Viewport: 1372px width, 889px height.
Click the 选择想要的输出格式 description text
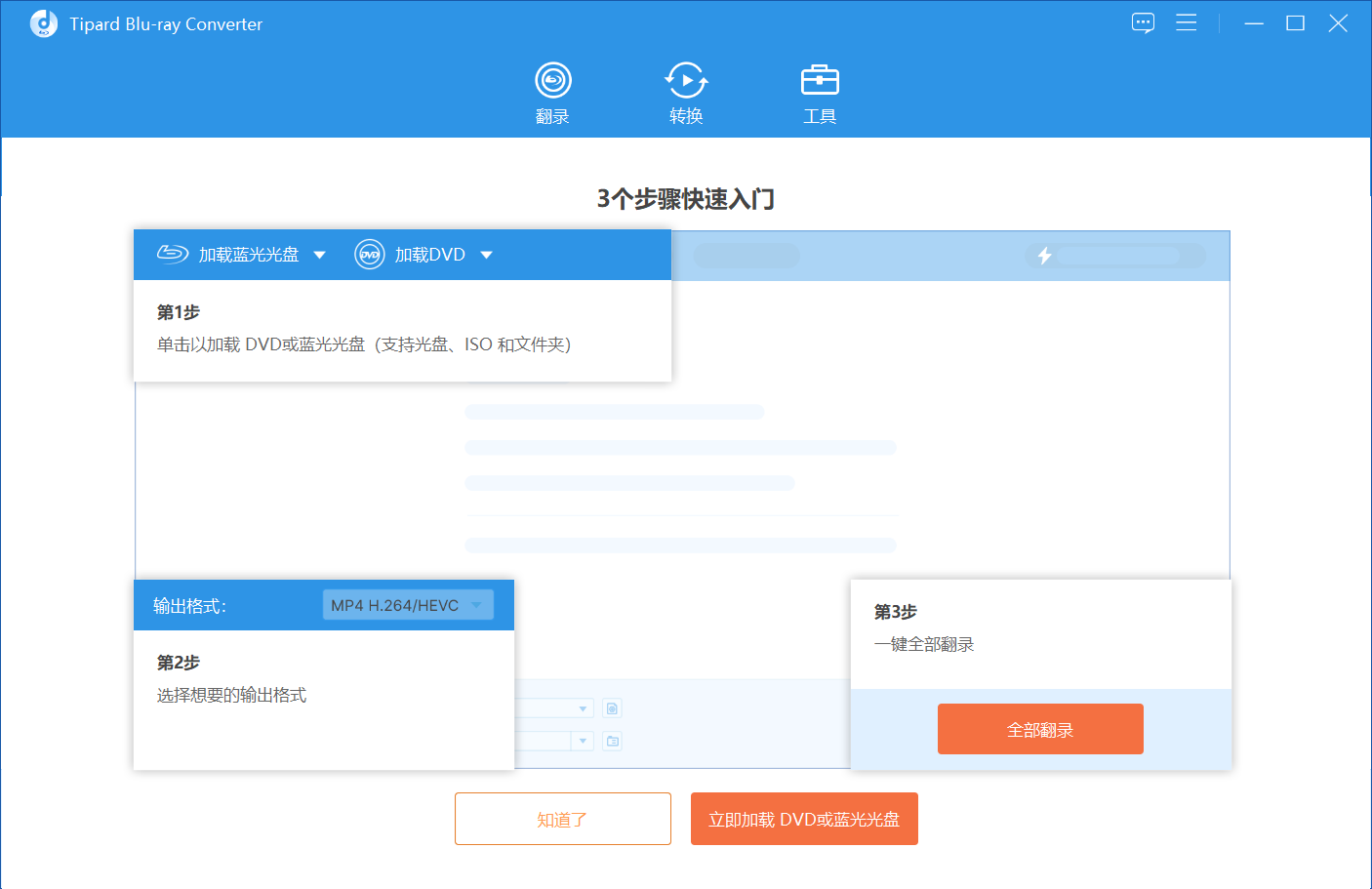click(x=232, y=695)
